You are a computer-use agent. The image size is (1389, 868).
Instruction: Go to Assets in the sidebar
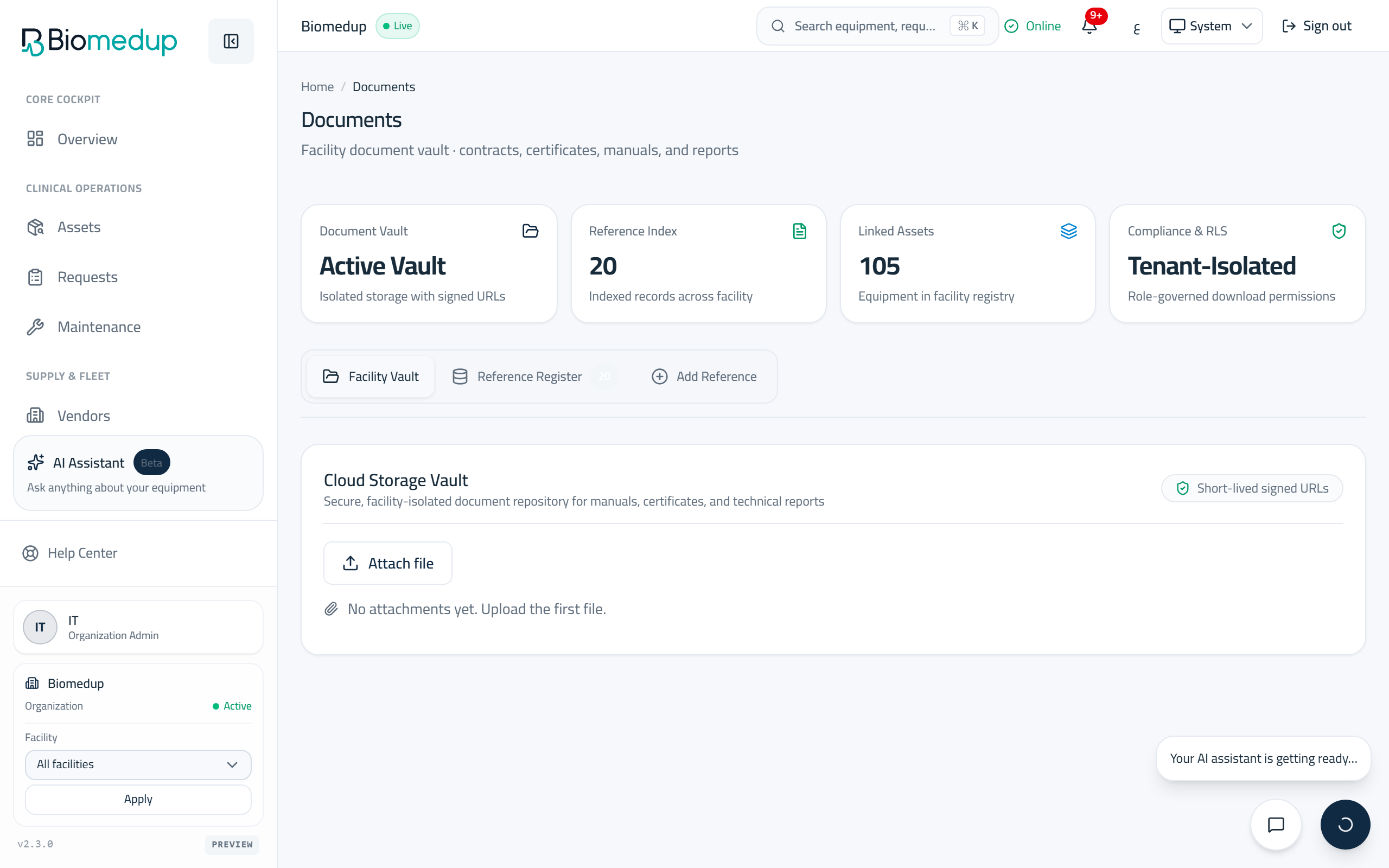[x=138, y=227]
